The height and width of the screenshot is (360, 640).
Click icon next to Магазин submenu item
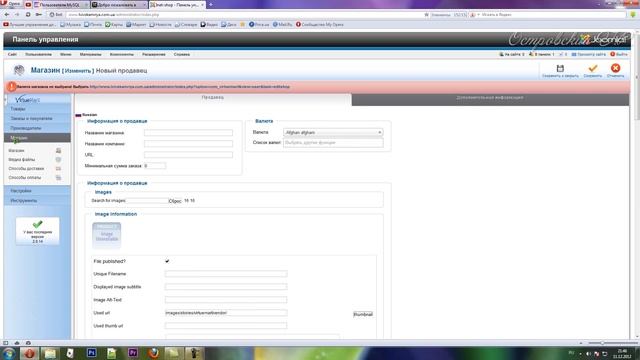(58, 151)
